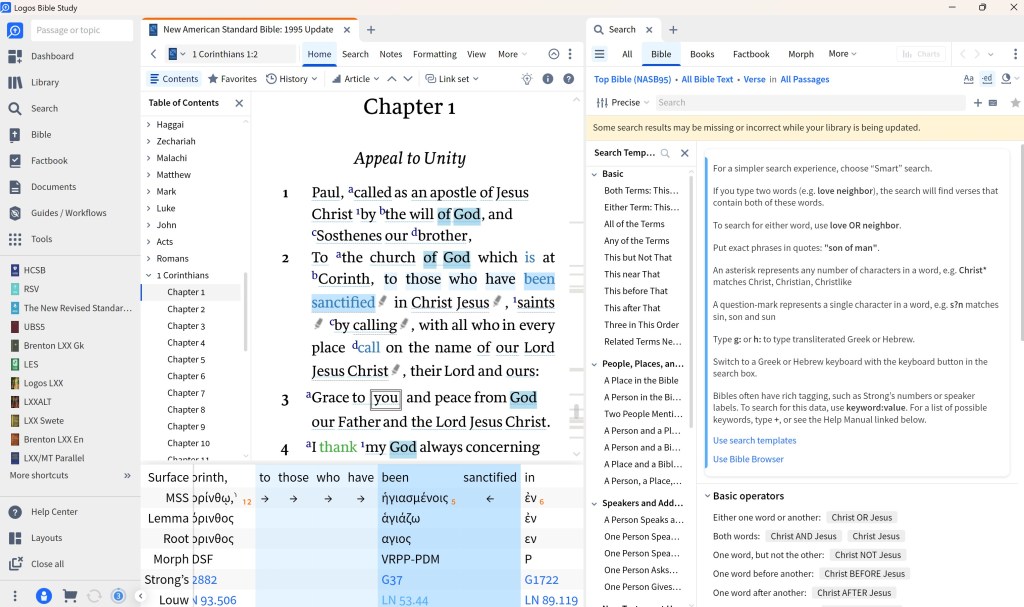The width and height of the screenshot is (1024, 607).
Task: Open the Precise search mode dropdown
Action: 623,102
